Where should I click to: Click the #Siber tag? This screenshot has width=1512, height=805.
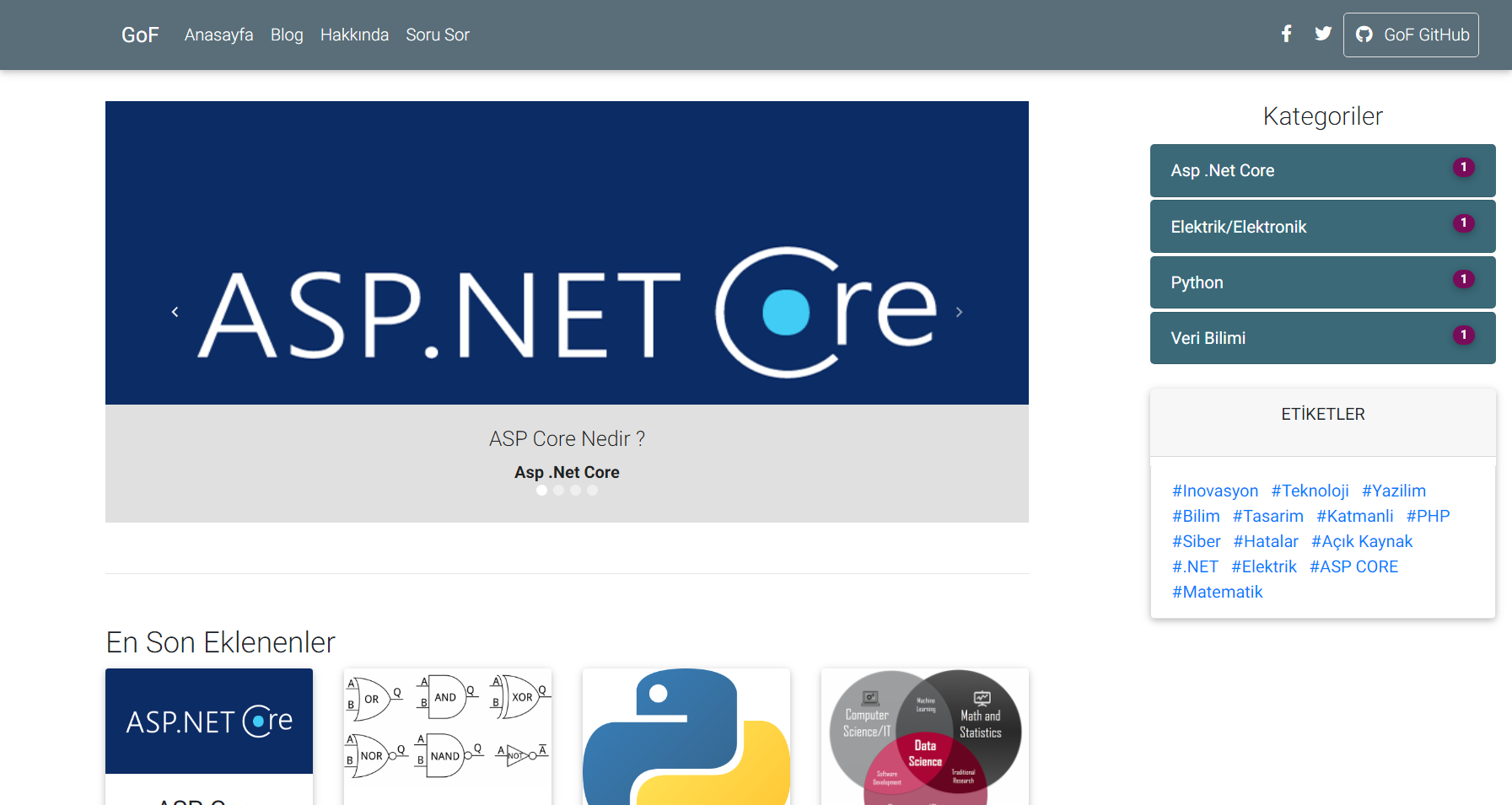click(1197, 541)
